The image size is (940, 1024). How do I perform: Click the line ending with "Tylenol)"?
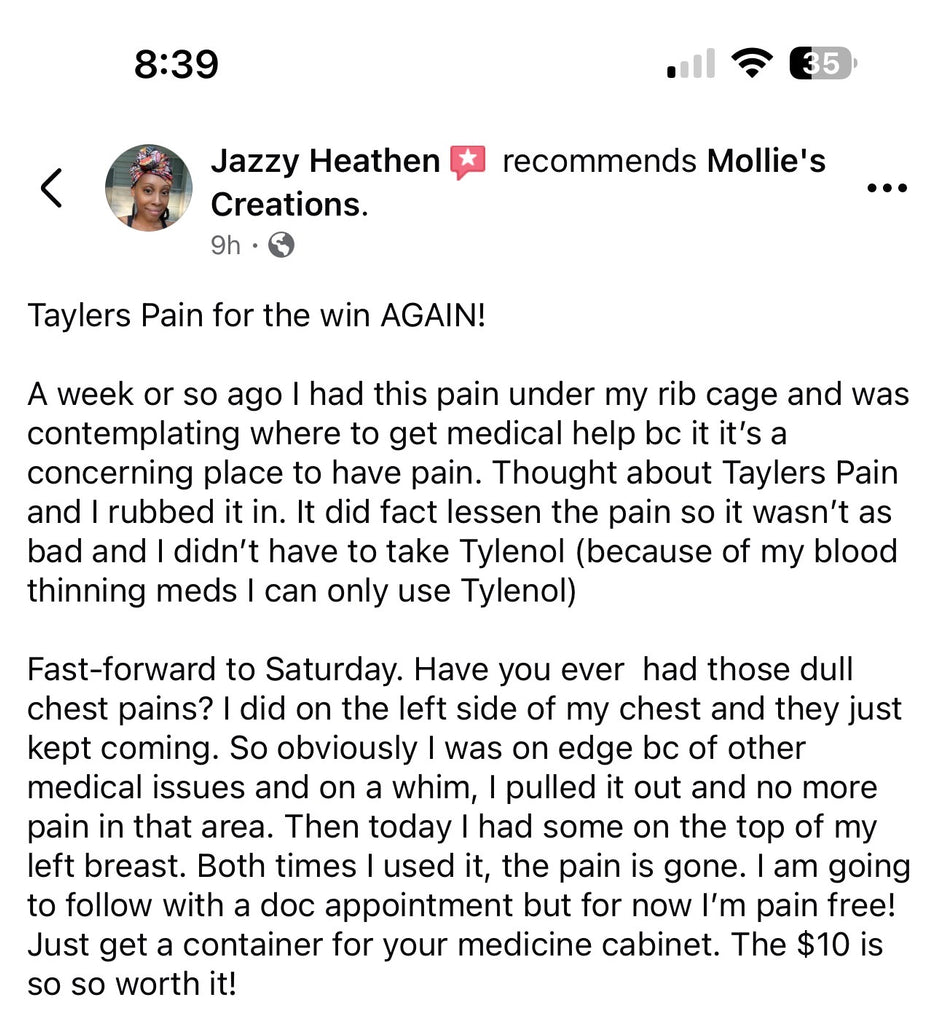click(302, 591)
